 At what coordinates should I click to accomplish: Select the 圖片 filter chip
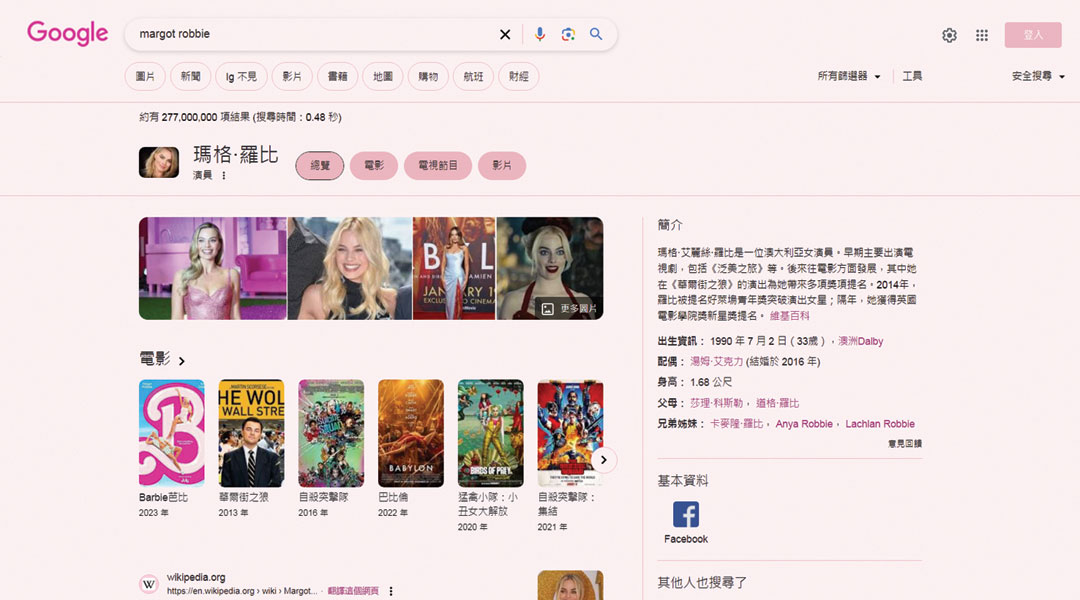point(145,76)
